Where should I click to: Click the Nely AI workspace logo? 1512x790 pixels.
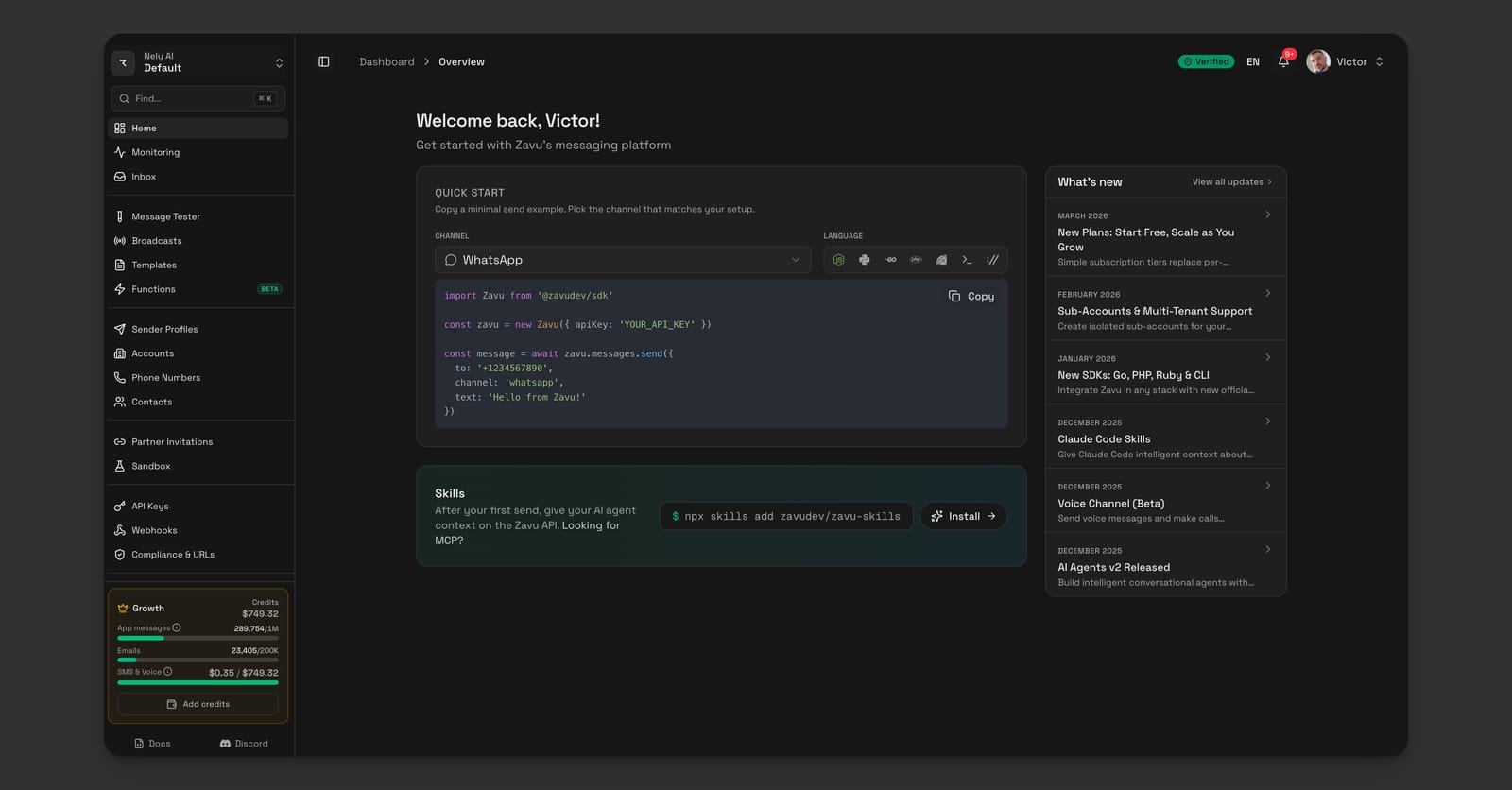(123, 62)
